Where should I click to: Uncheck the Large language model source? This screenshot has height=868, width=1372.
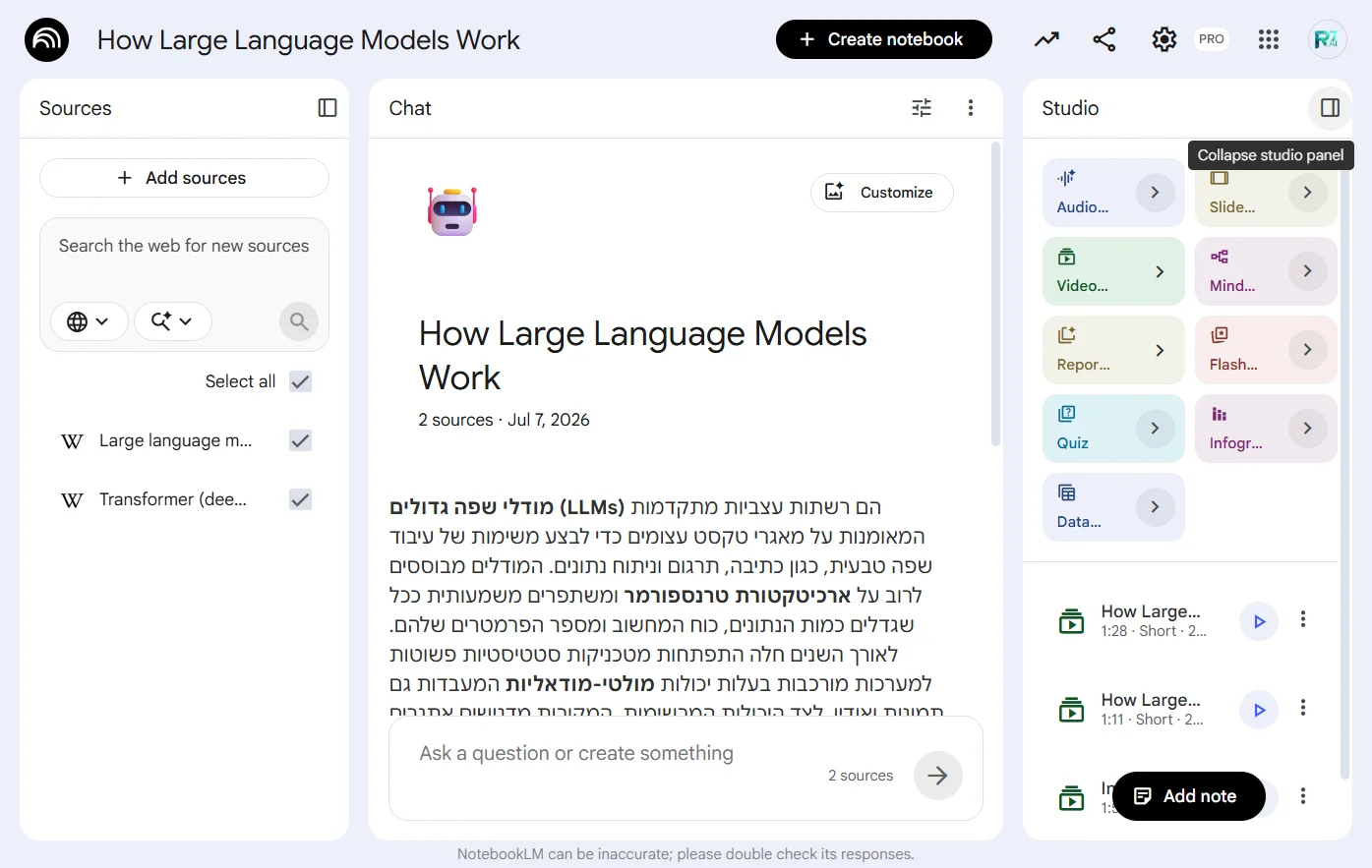click(301, 440)
